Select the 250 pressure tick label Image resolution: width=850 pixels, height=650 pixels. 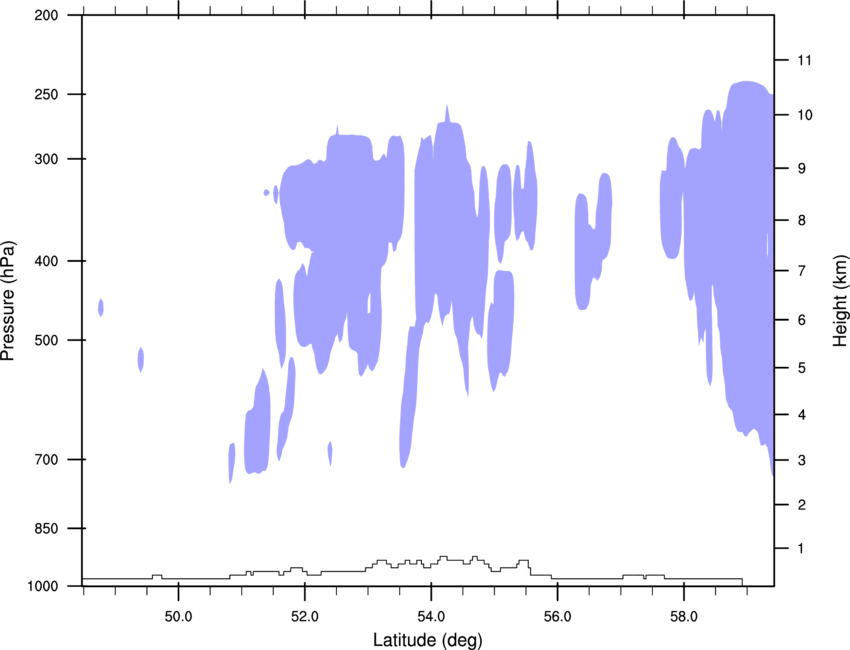pyautogui.click(x=46, y=94)
